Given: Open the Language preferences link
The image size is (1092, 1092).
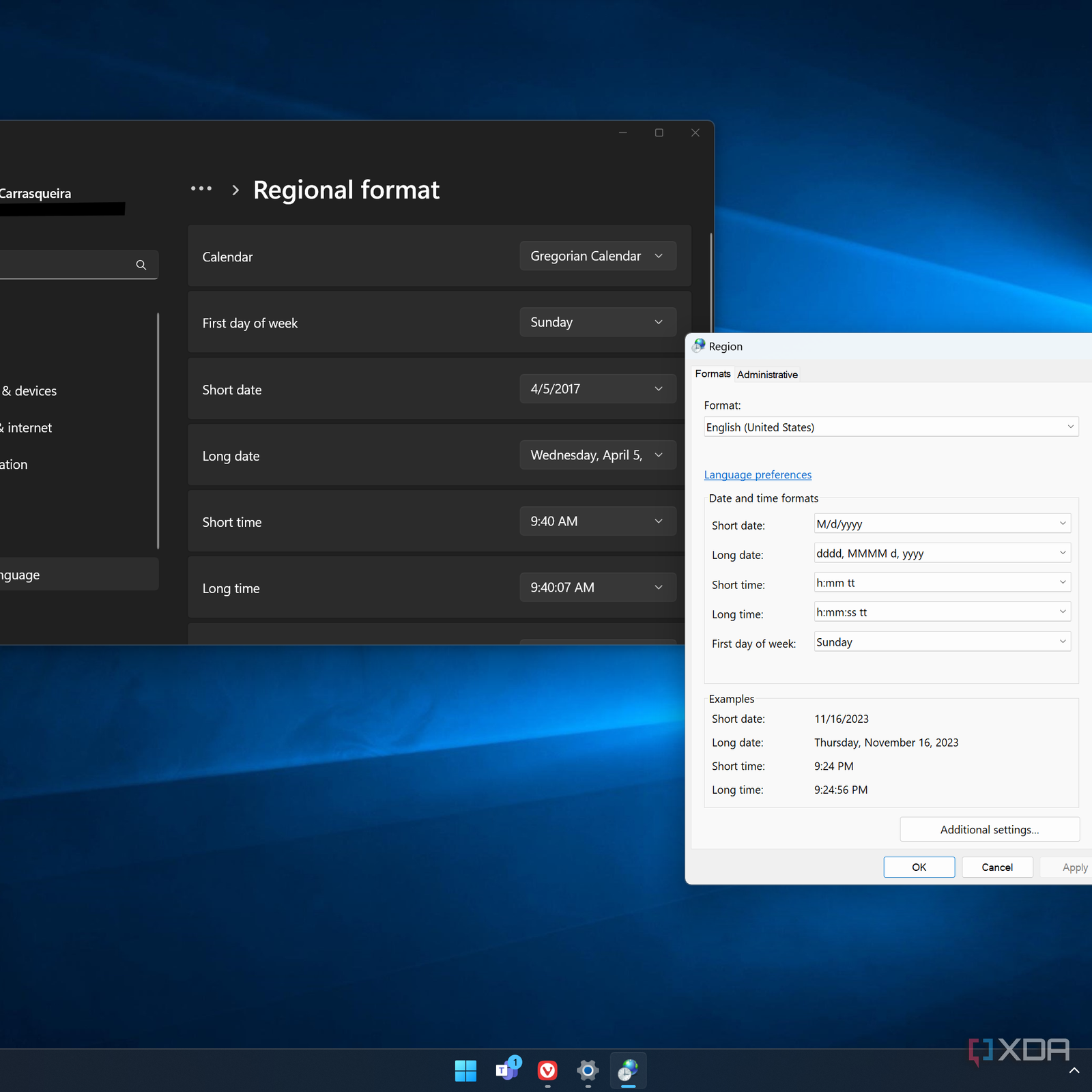Looking at the screenshot, I should (x=758, y=475).
